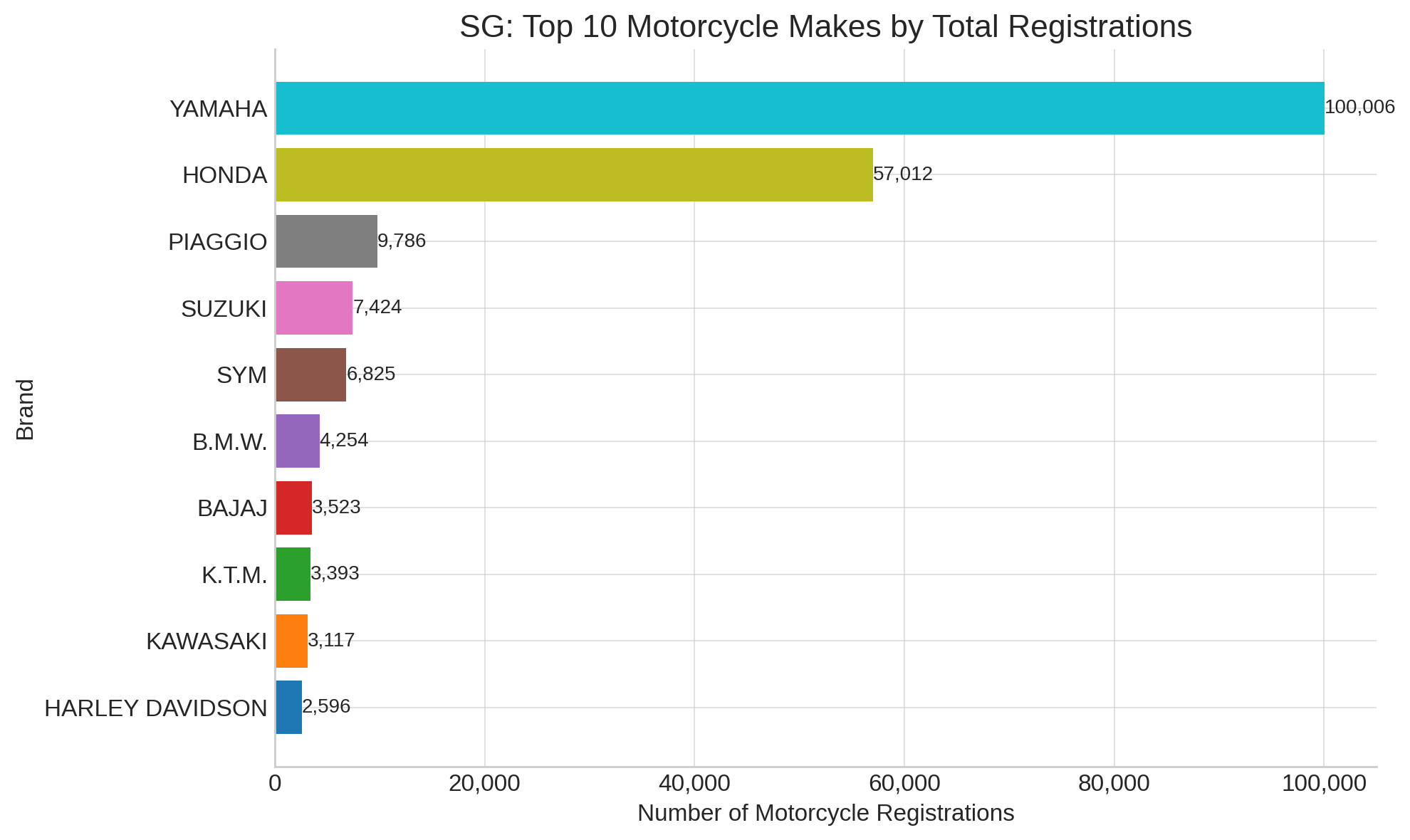The width and height of the screenshot is (1410, 840).
Task: Click the x-axis tick label 60,000
Action: 904,784
